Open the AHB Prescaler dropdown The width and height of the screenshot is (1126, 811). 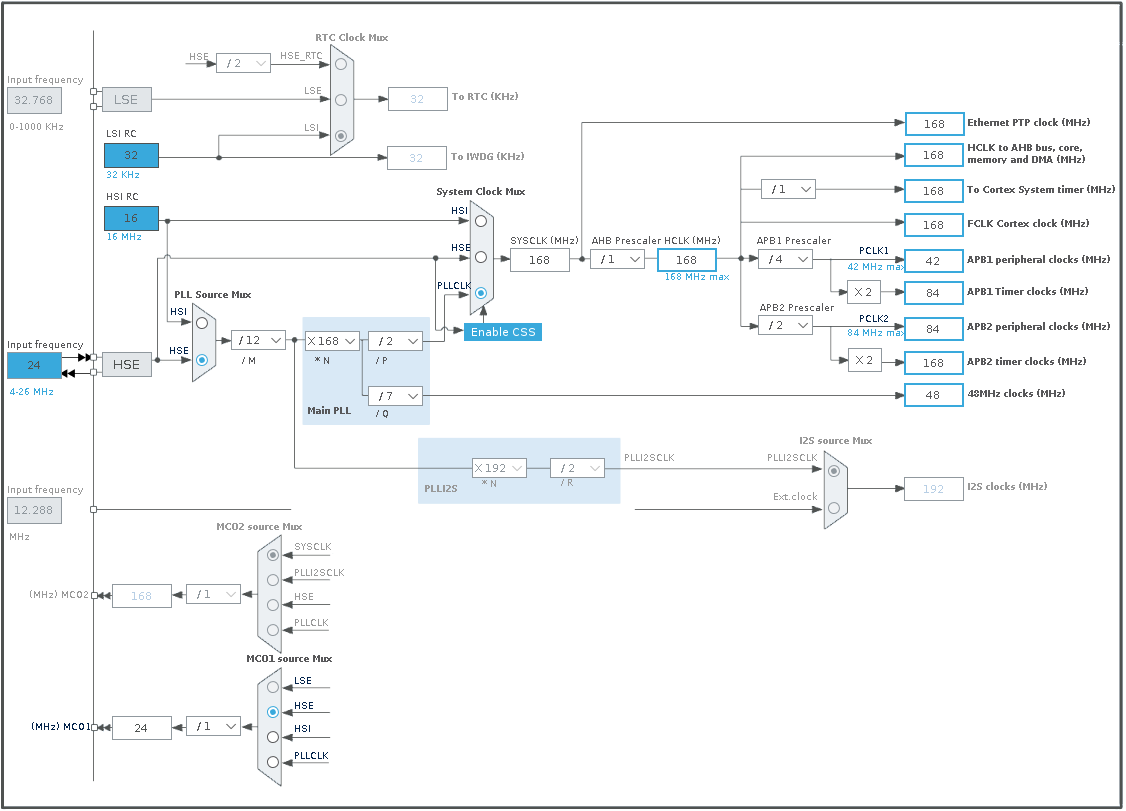[618, 259]
